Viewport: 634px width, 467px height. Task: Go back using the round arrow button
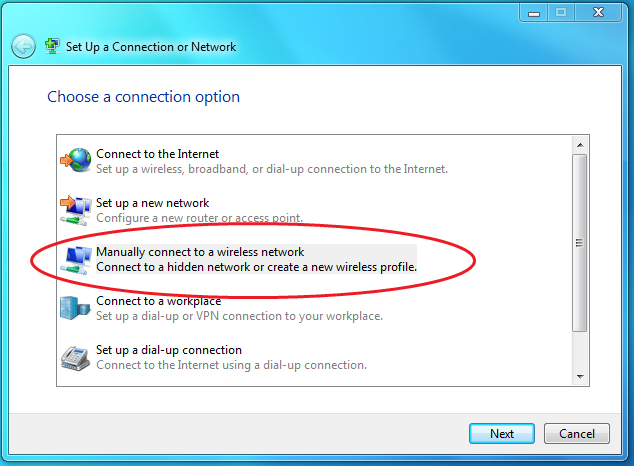23,46
